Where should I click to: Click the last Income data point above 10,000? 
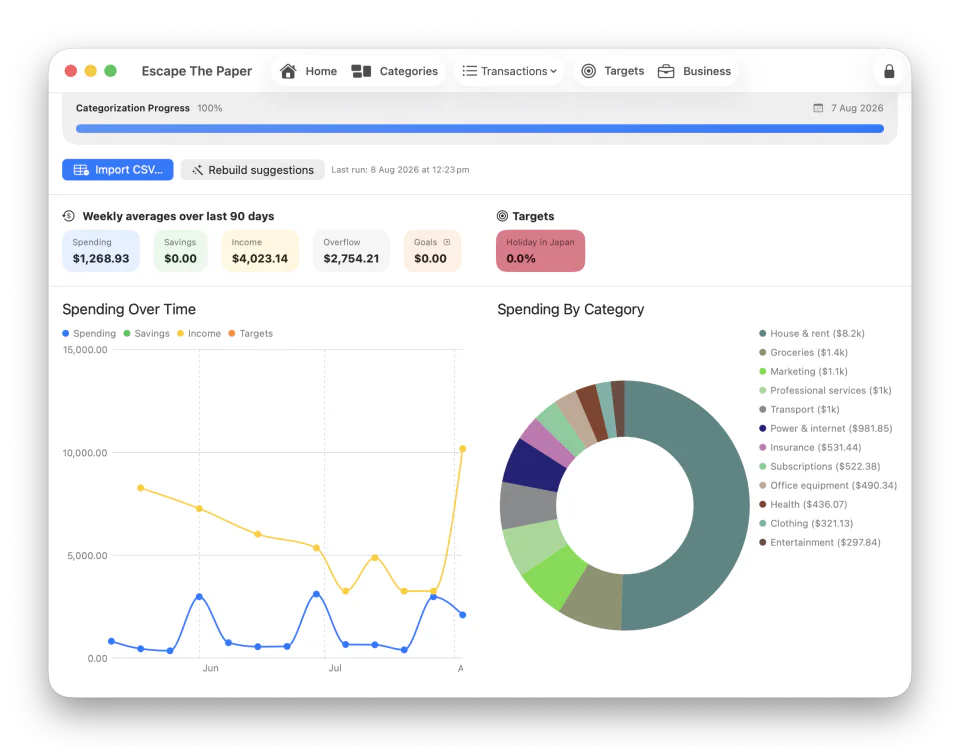click(462, 449)
